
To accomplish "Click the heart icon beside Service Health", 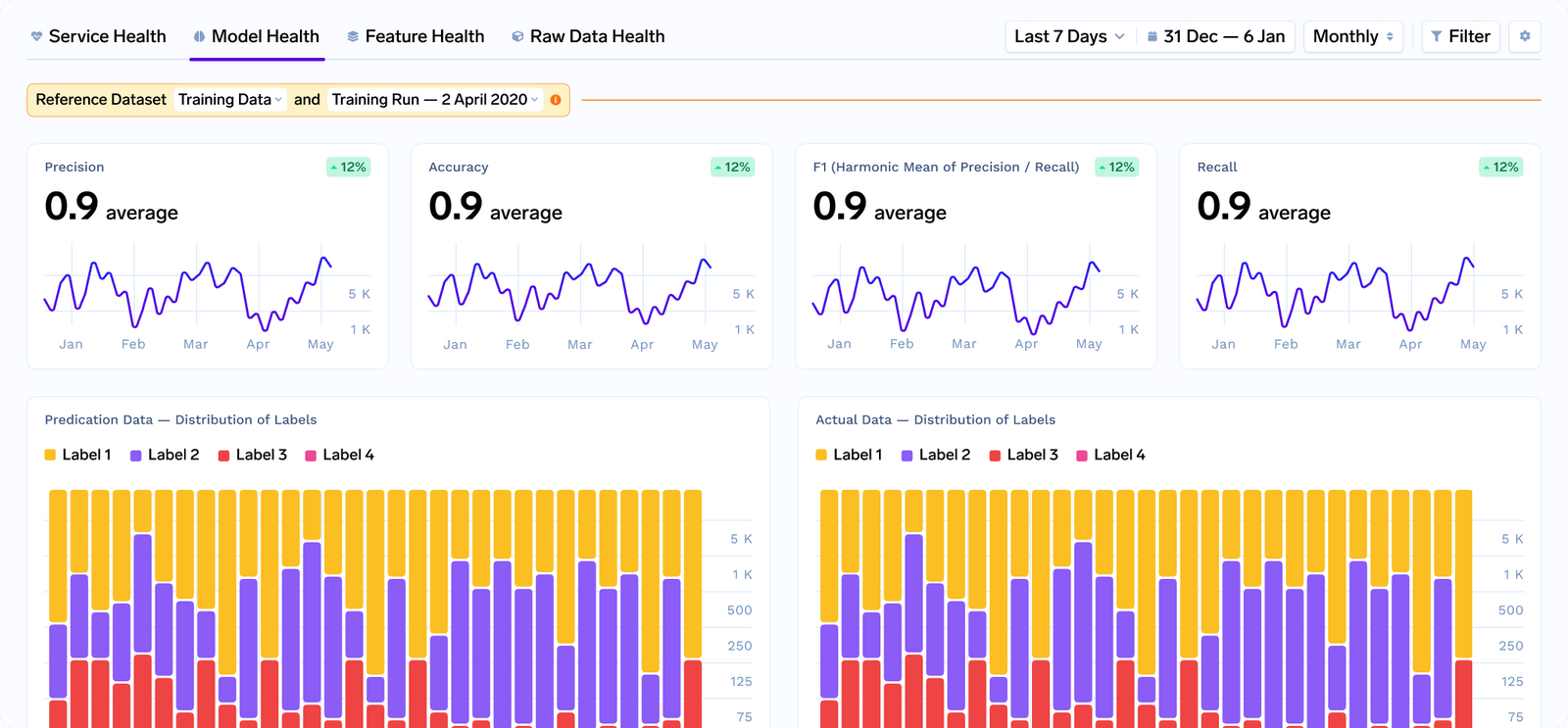I will tap(36, 36).
